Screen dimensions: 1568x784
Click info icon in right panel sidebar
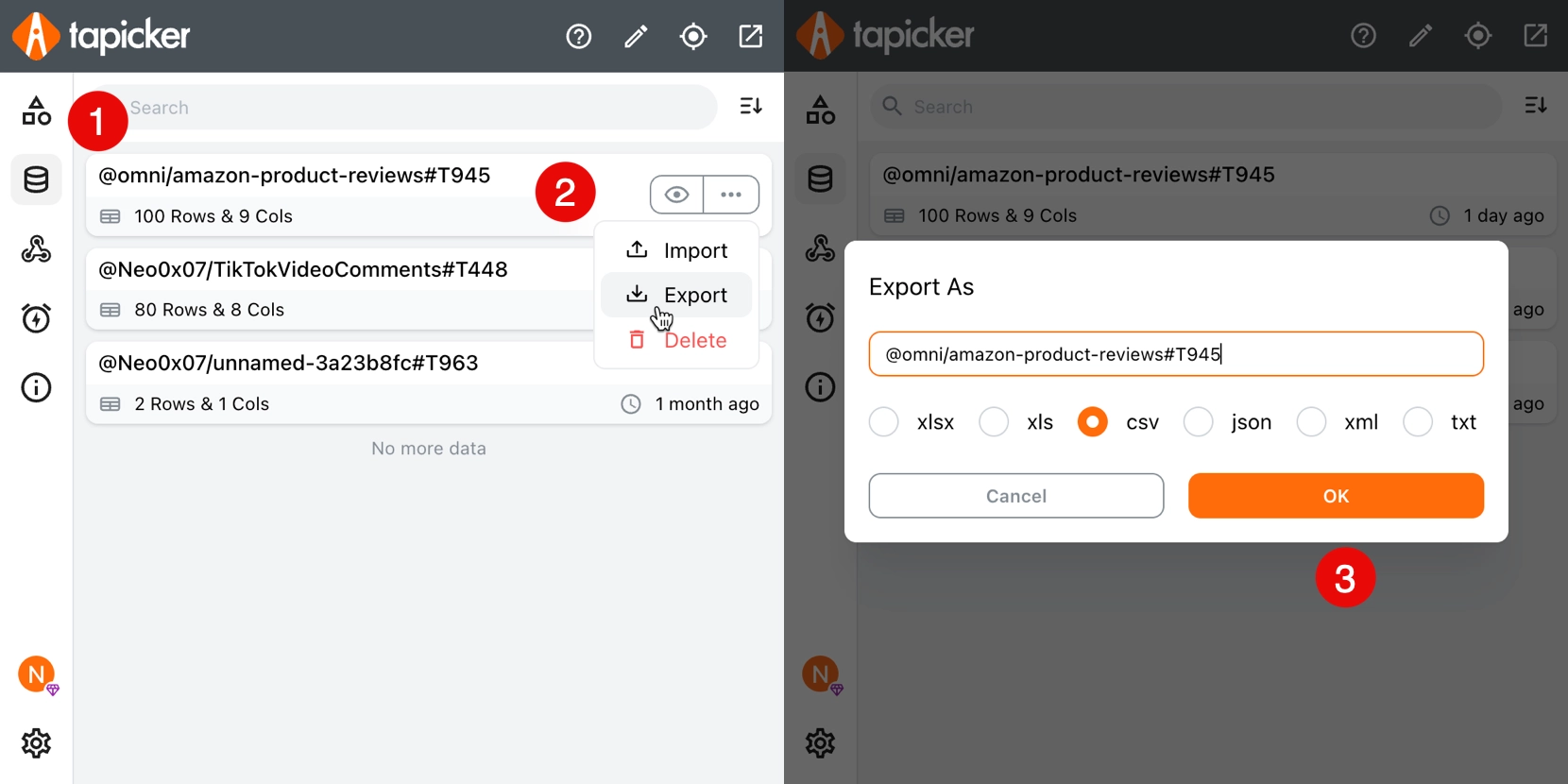(x=820, y=386)
